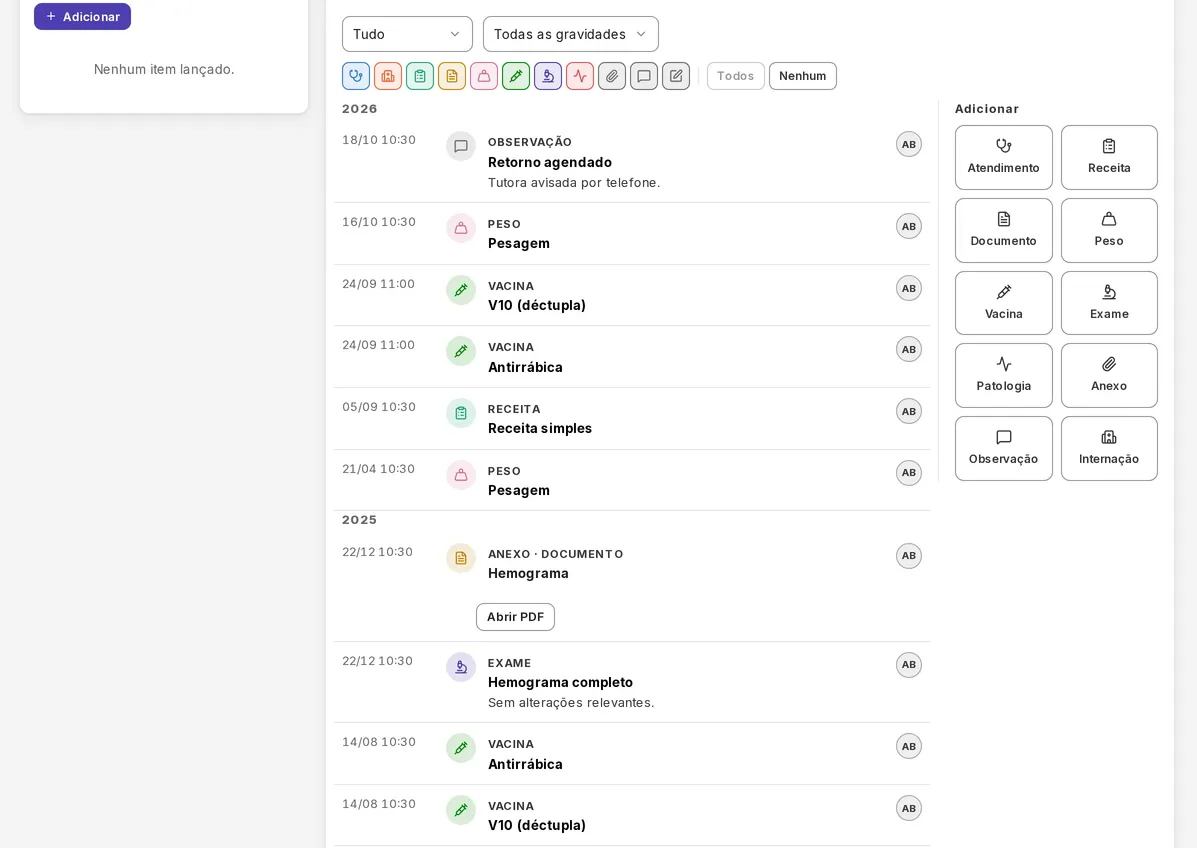Add a new Peso entry
The width and height of the screenshot is (1197, 848).
tap(1109, 231)
